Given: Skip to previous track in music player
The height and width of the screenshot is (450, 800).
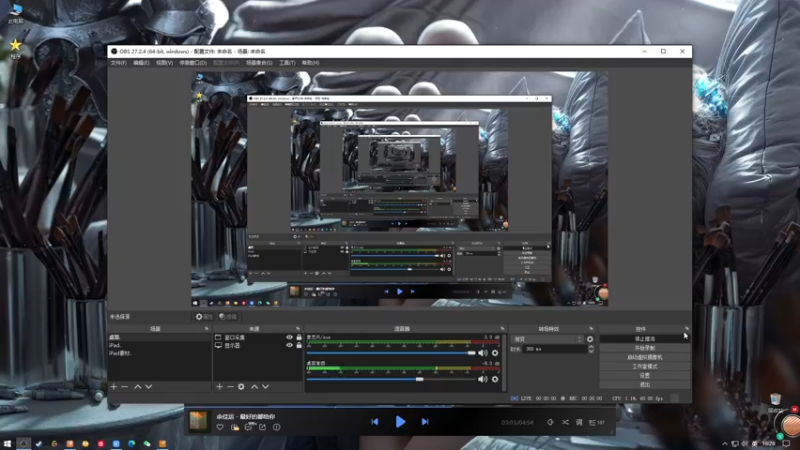Looking at the screenshot, I should coord(375,422).
